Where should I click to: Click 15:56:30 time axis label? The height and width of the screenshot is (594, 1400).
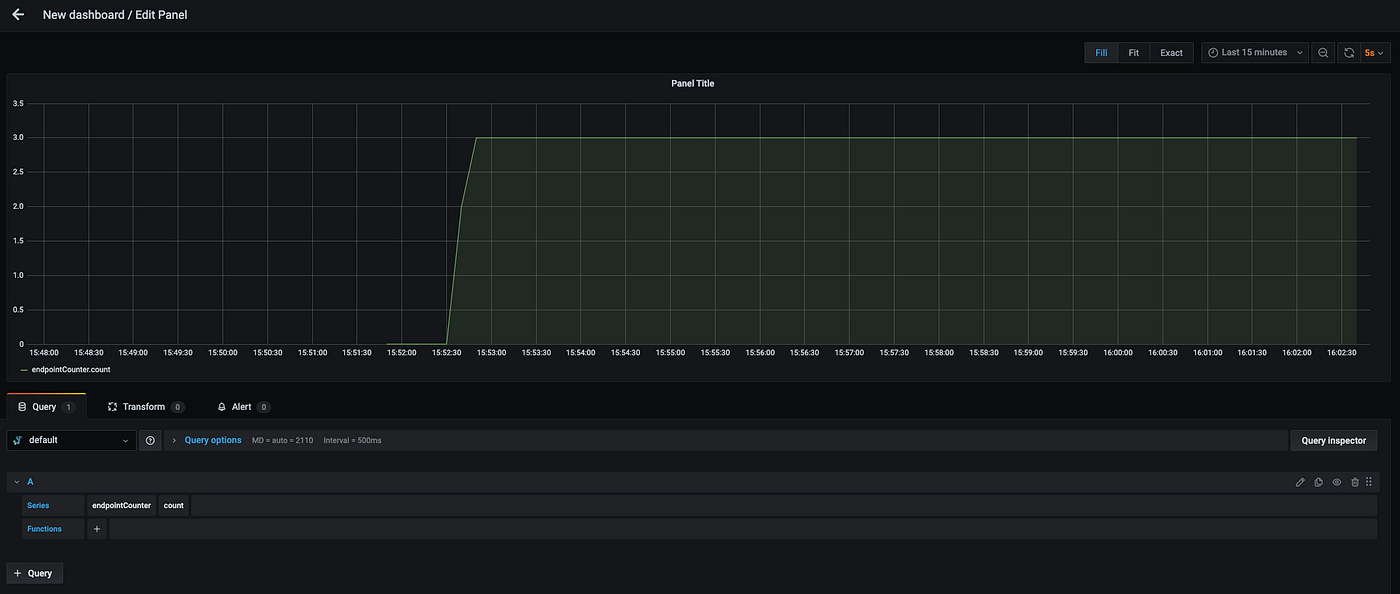804,353
